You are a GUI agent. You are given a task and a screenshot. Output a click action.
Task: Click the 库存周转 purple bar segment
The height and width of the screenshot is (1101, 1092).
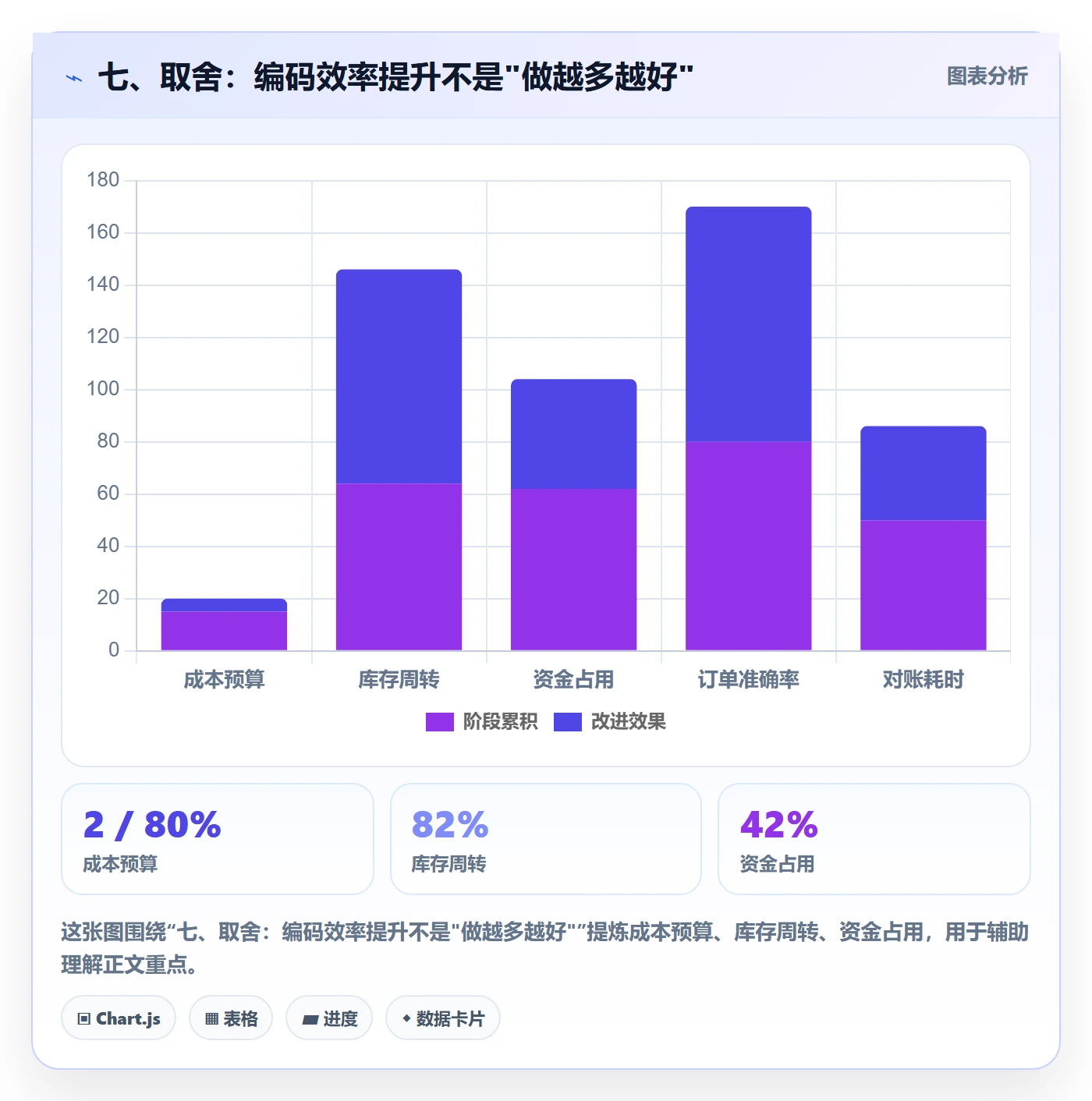point(399,567)
